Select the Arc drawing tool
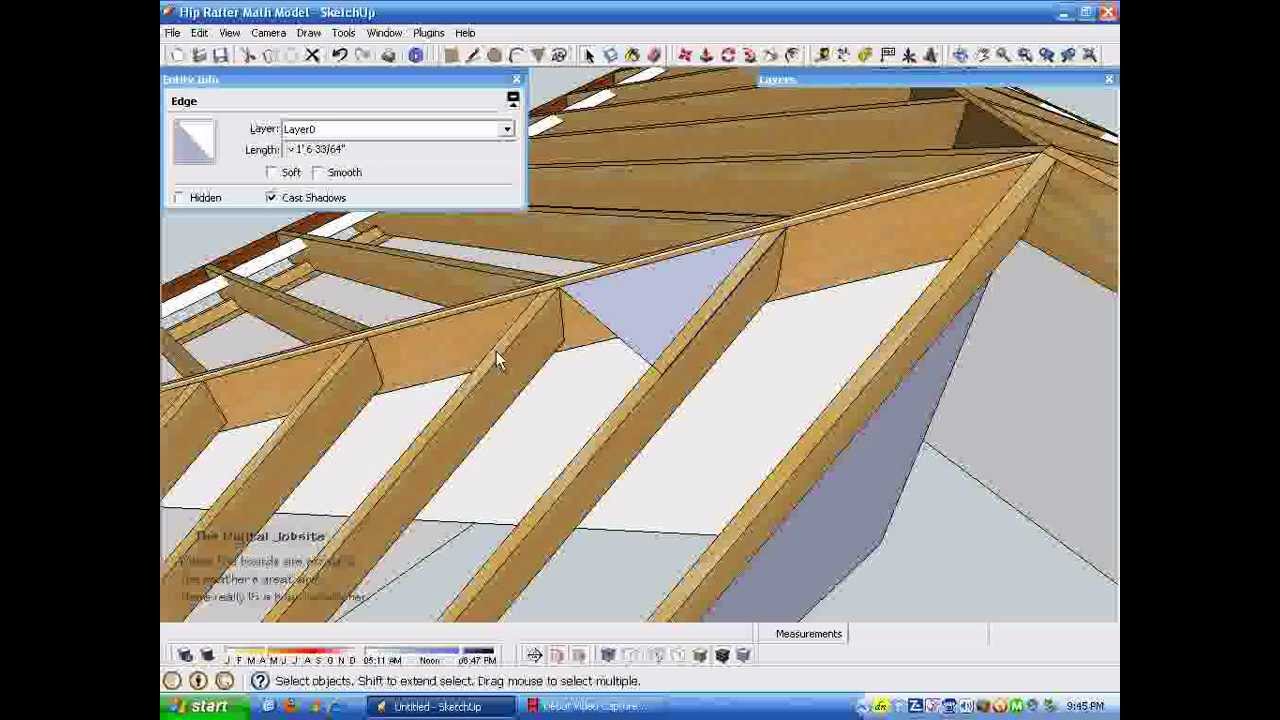The image size is (1280, 720). click(x=517, y=55)
